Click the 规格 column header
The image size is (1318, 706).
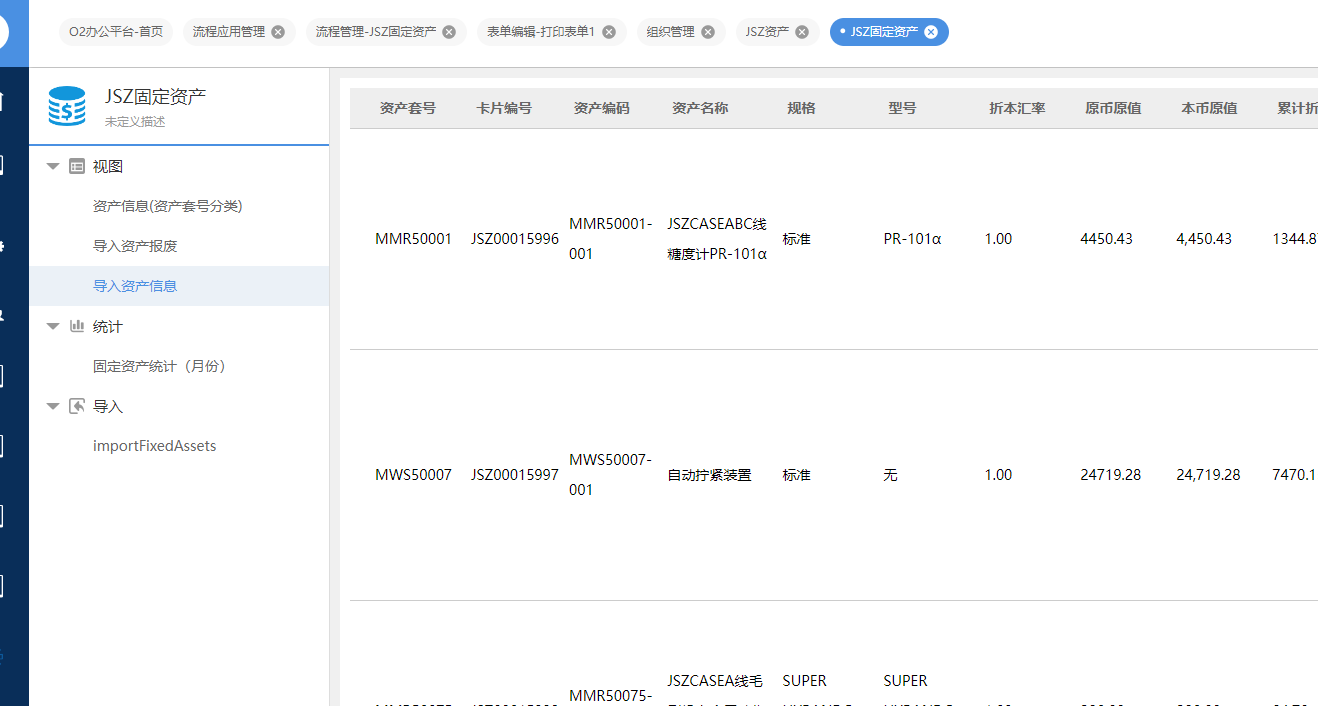(801, 108)
